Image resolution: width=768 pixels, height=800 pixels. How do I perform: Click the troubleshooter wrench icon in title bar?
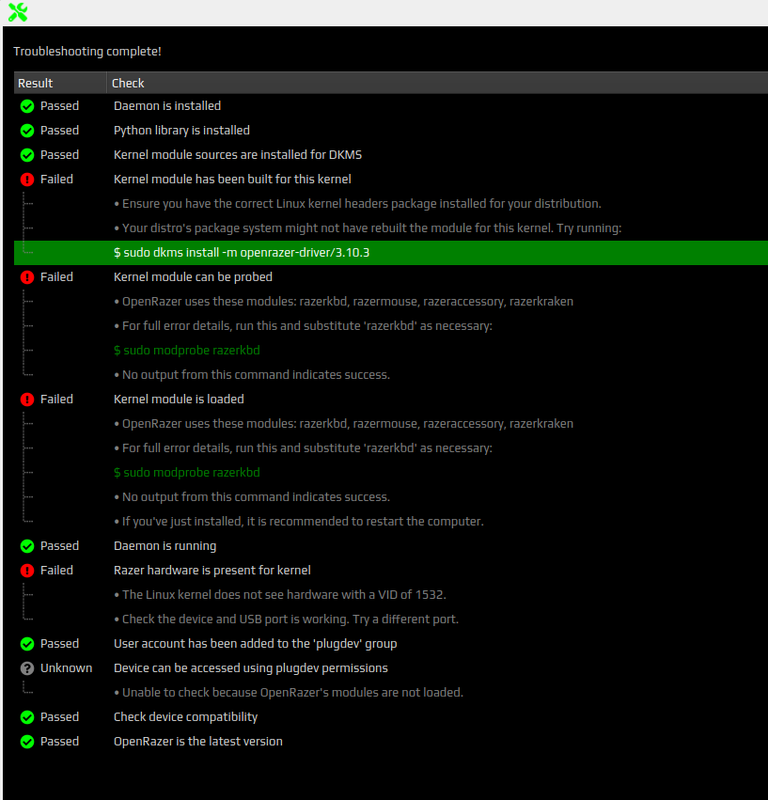17,12
